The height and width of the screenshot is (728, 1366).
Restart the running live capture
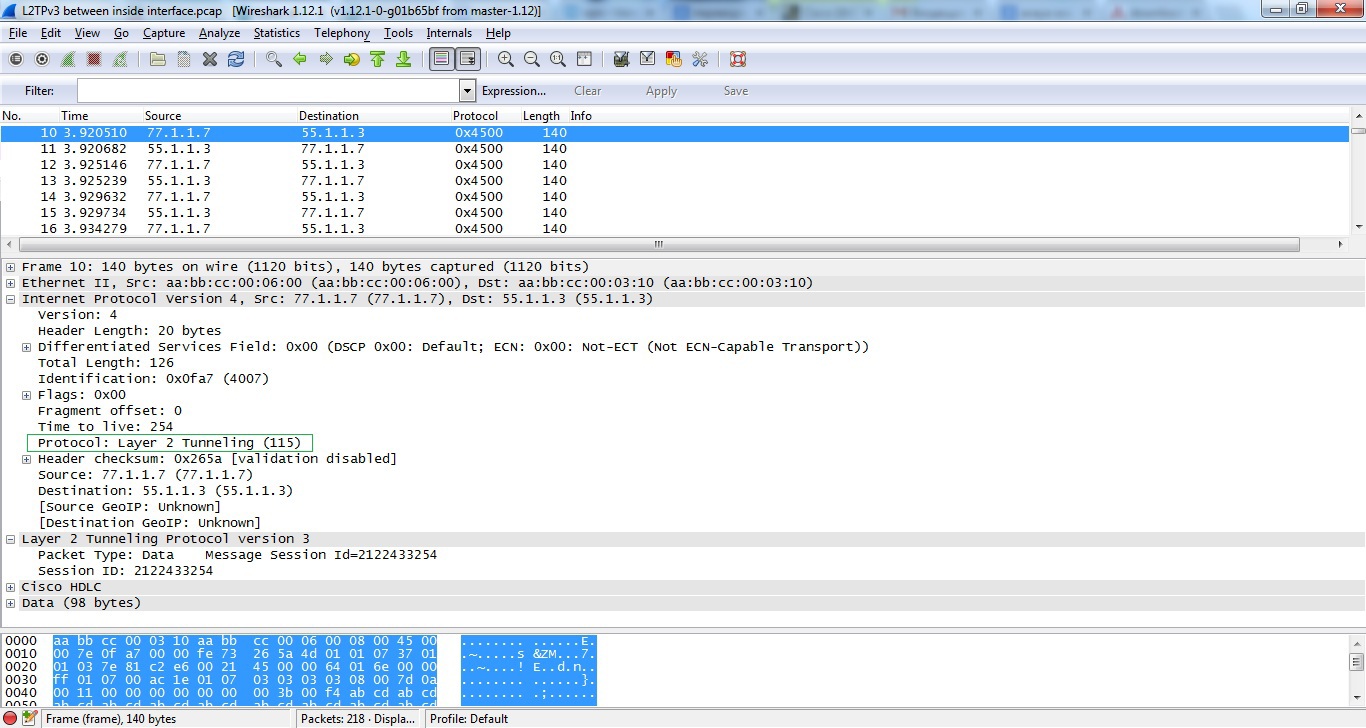click(x=120, y=59)
